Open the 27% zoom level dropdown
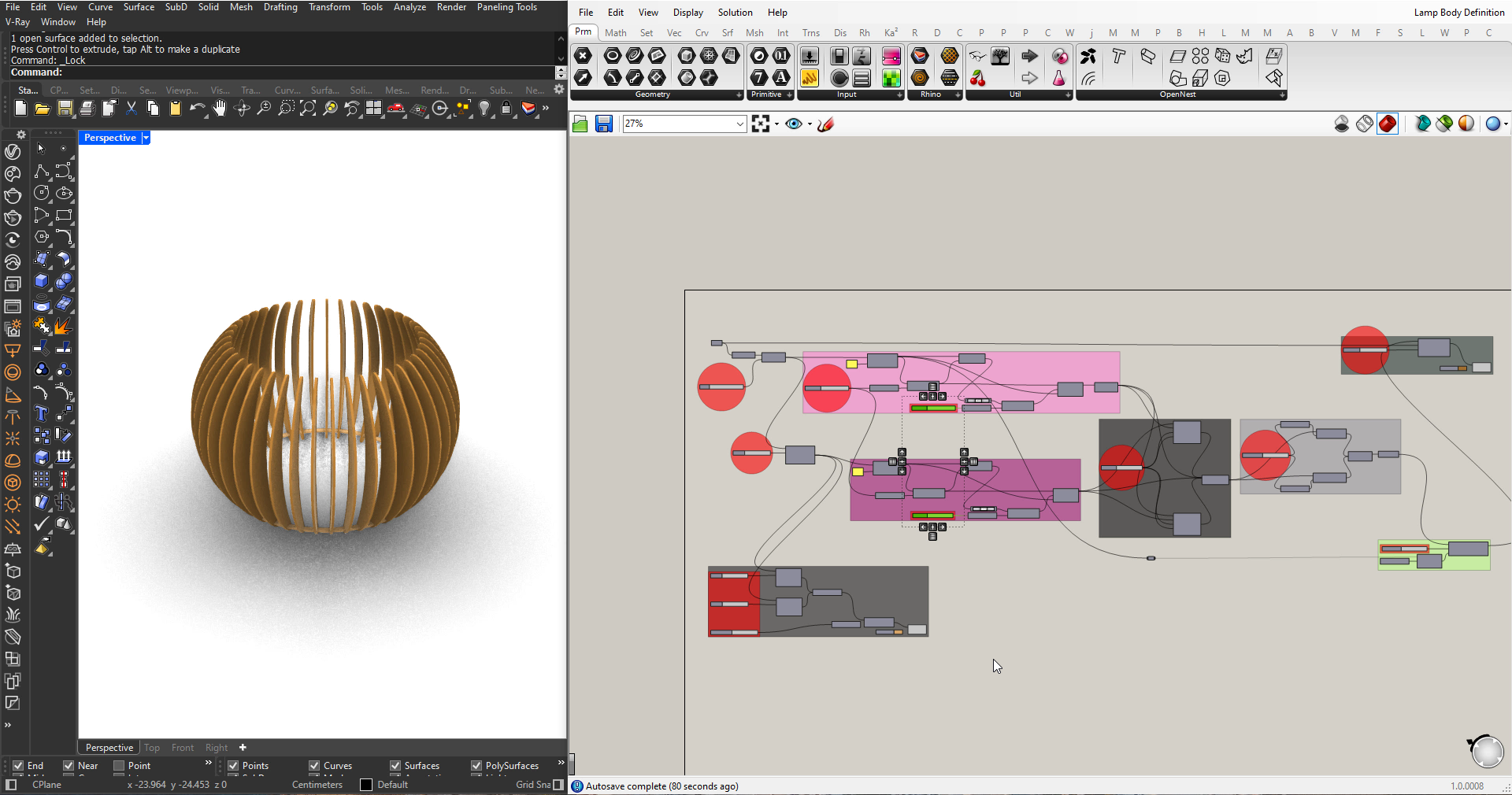 pyautogui.click(x=740, y=124)
